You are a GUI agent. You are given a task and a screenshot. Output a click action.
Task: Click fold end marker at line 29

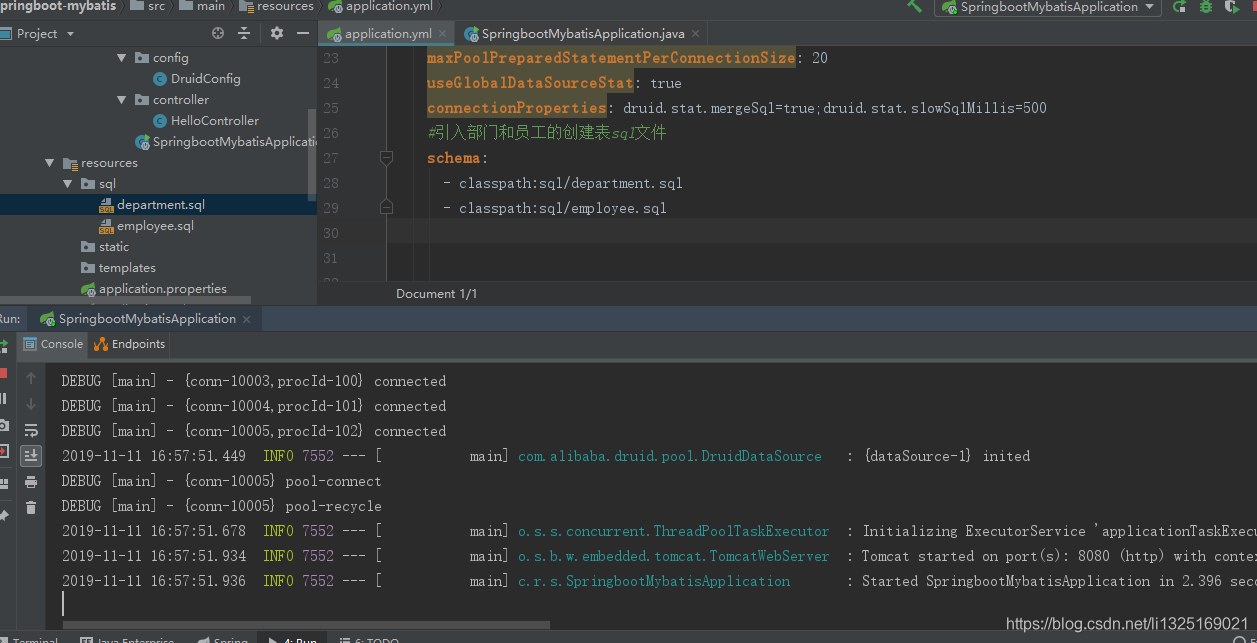tap(386, 208)
